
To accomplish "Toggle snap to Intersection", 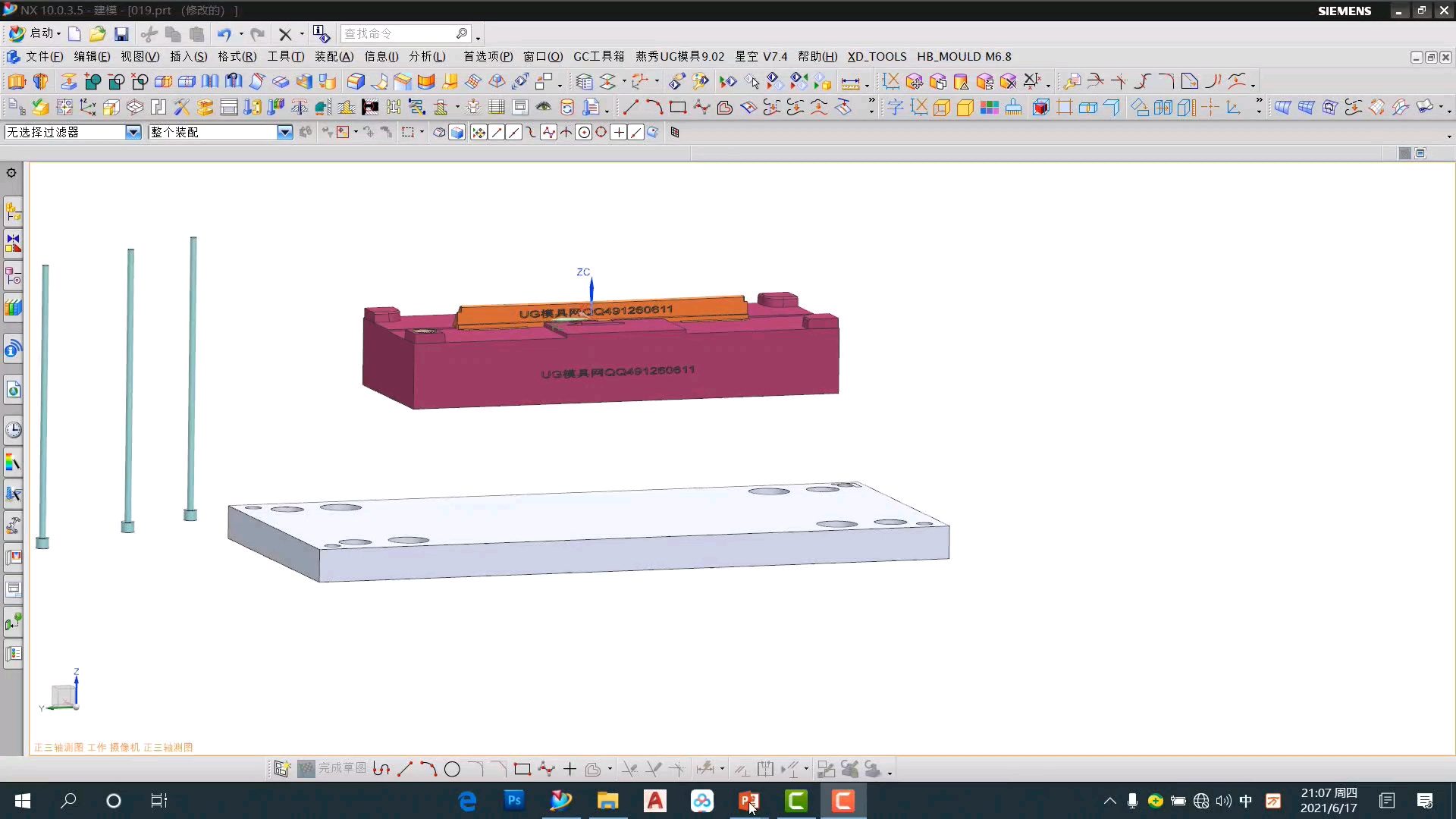I will pos(566,133).
